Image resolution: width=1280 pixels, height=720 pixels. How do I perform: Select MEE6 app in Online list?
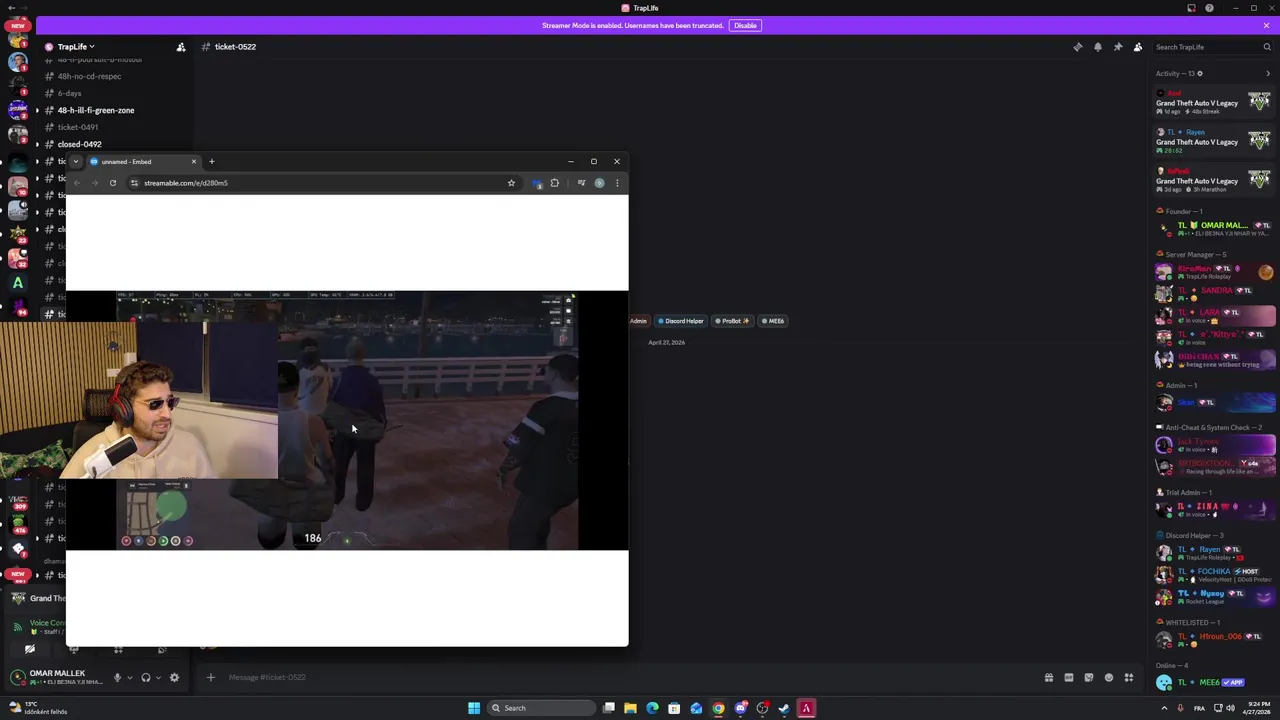point(1213,683)
